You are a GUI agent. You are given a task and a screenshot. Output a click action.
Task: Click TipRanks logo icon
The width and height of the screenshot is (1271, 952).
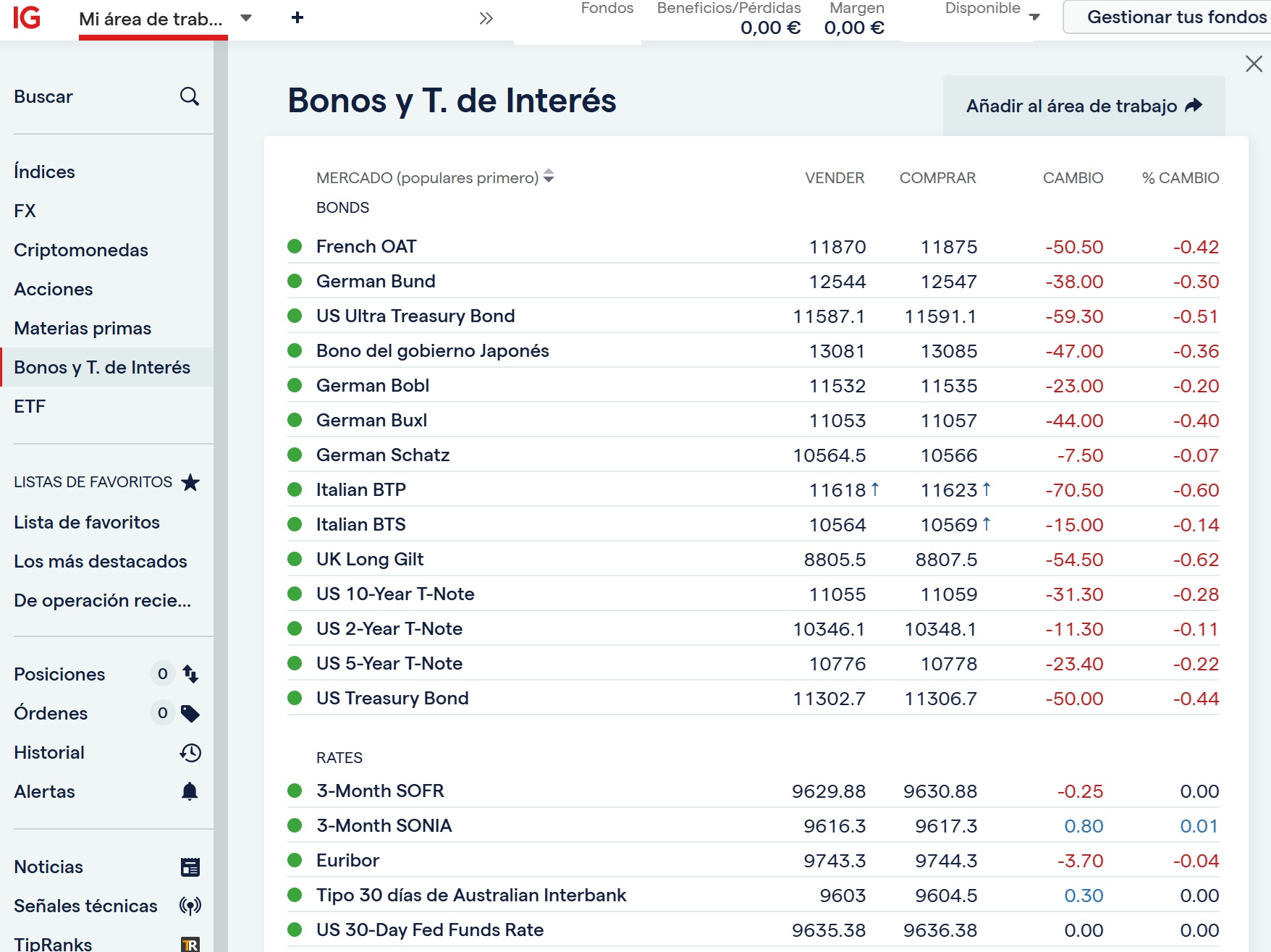pyautogui.click(x=190, y=944)
